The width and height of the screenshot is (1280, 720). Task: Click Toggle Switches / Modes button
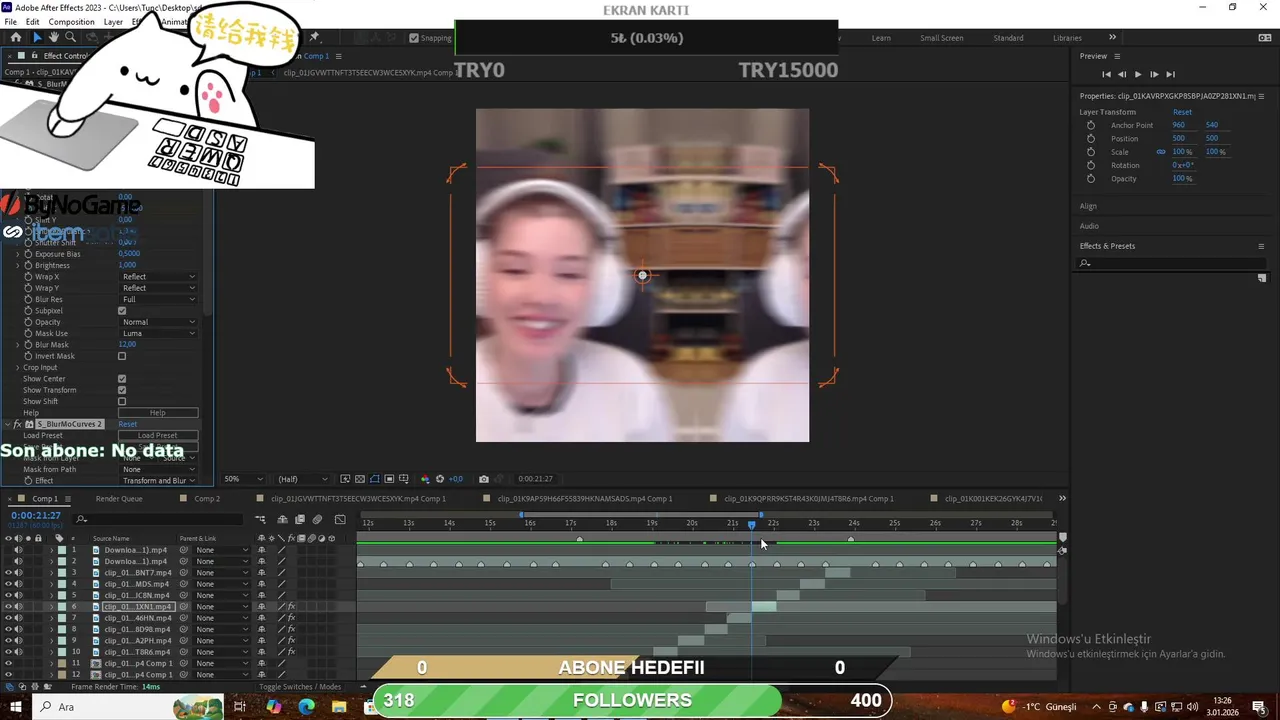(300, 687)
